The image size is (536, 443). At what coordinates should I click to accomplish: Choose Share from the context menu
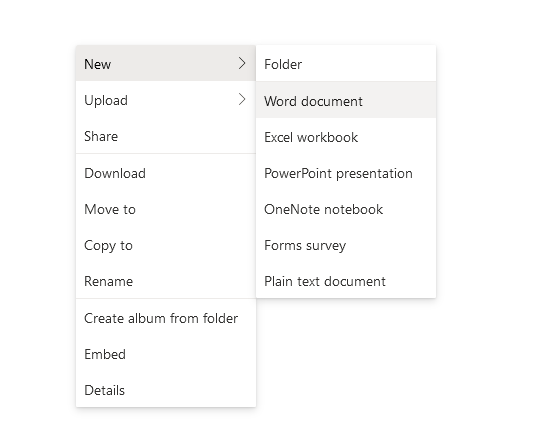166,136
